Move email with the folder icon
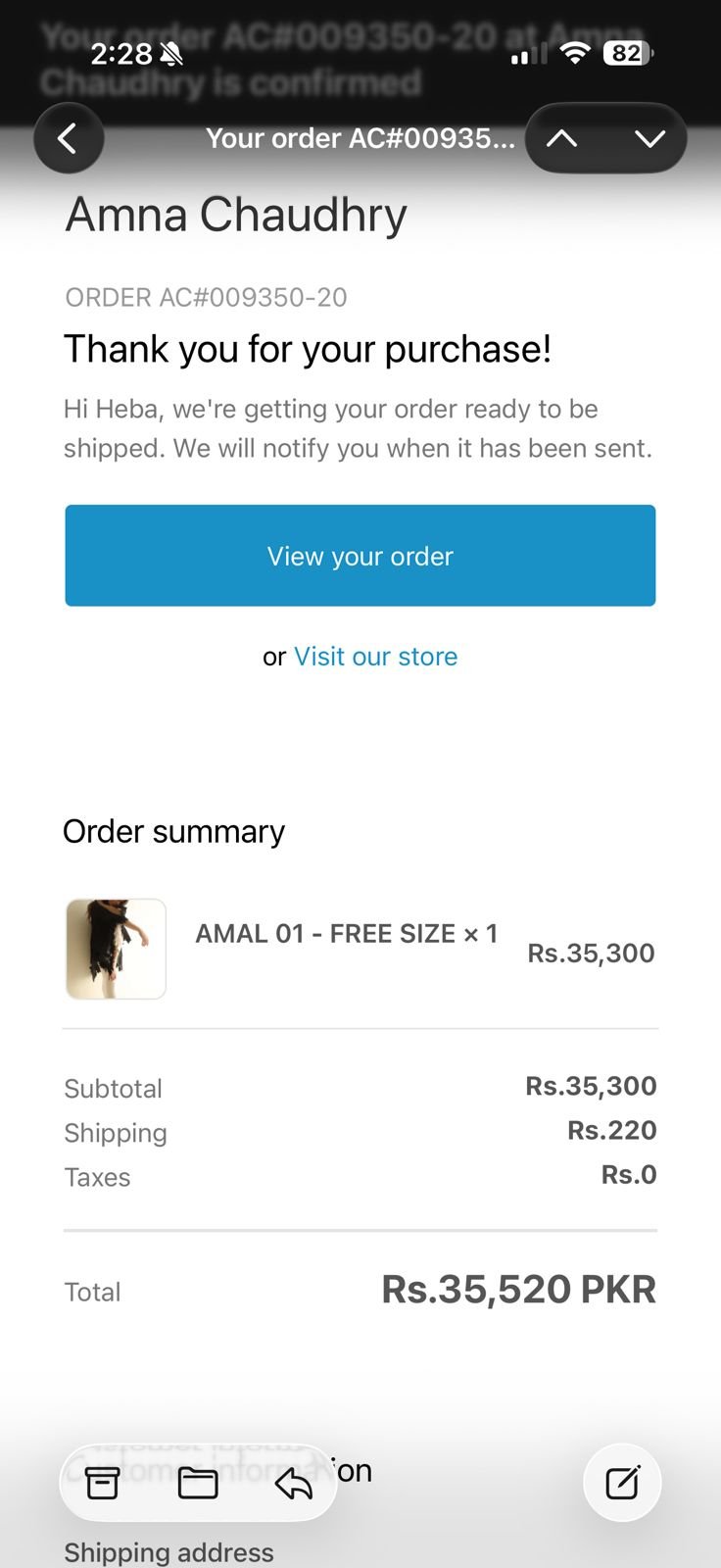The width and height of the screenshot is (721, 1568). click(x=198, y=1484)
